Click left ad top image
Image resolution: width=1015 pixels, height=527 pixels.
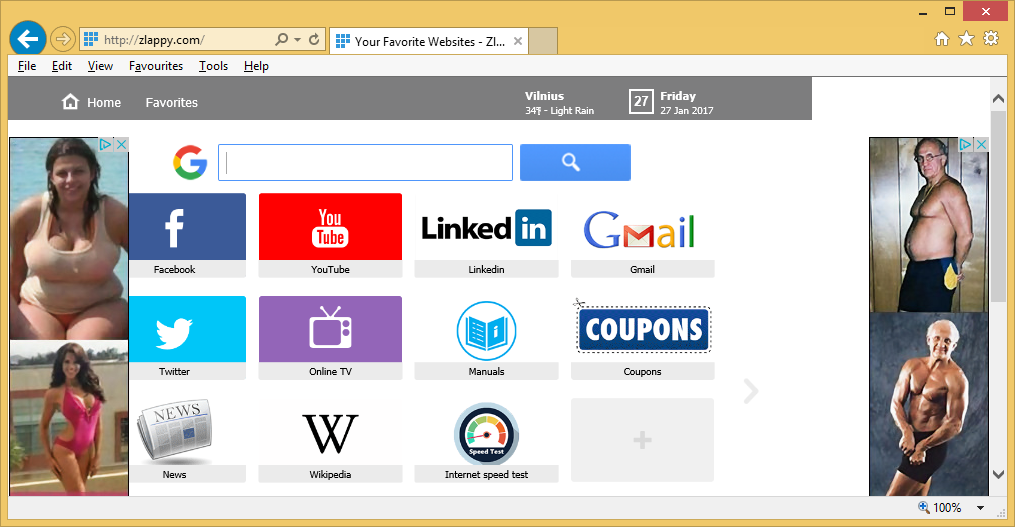(x=69, y=238)
